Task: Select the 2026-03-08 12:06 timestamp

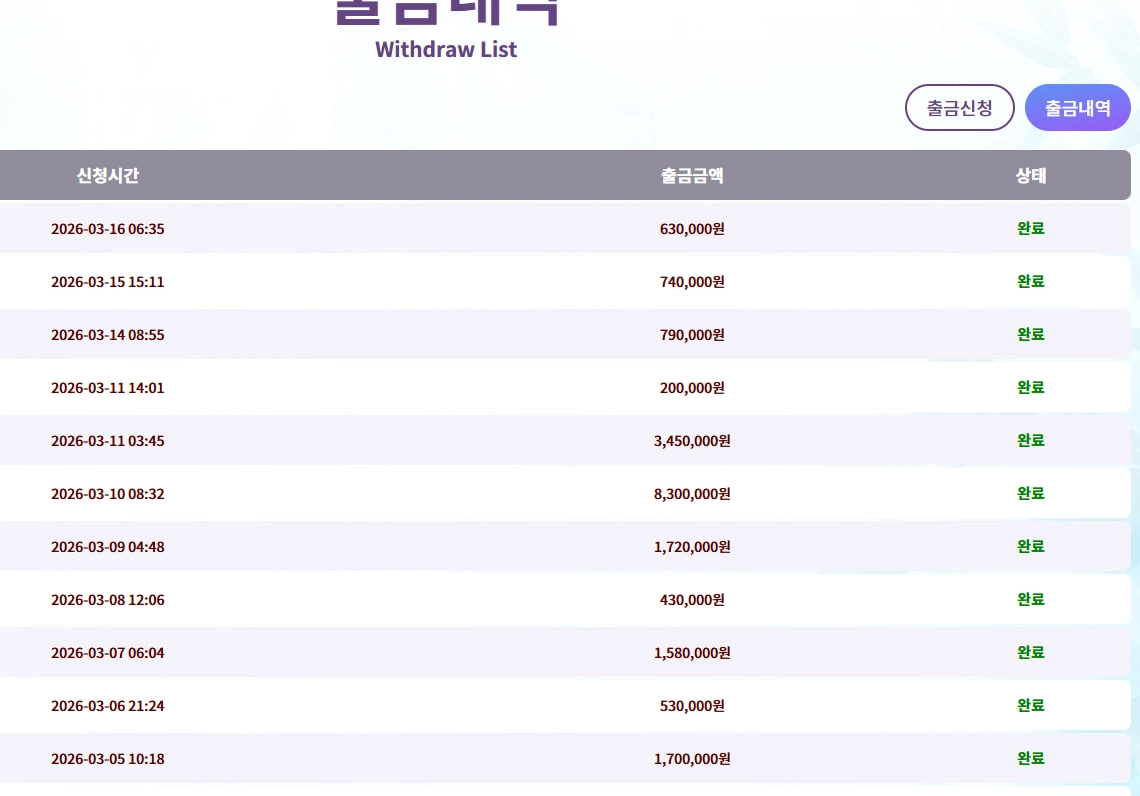Action: [108, 600]
